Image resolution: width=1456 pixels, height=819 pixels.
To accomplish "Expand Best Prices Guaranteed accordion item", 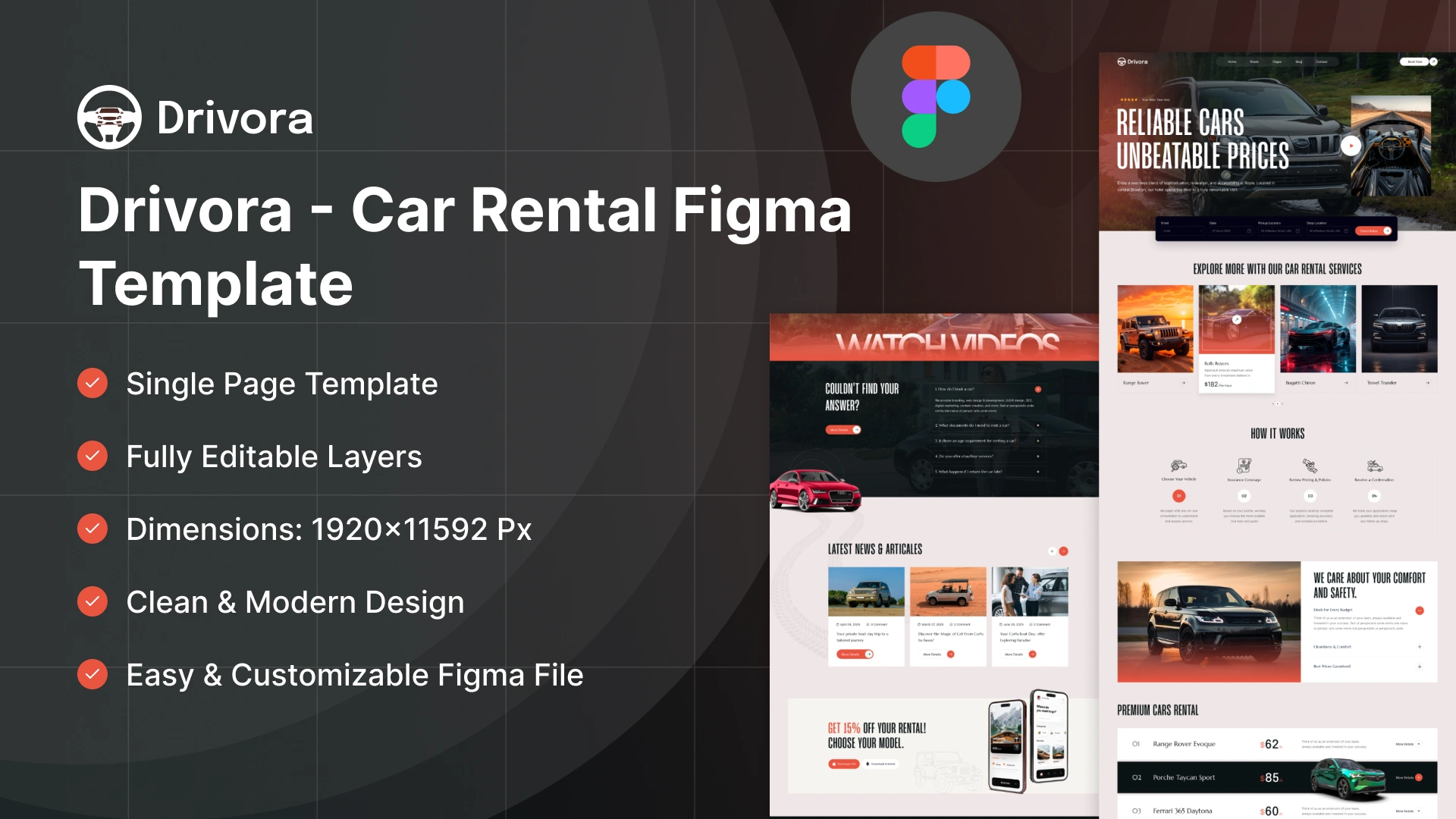I will [1420, 667].
